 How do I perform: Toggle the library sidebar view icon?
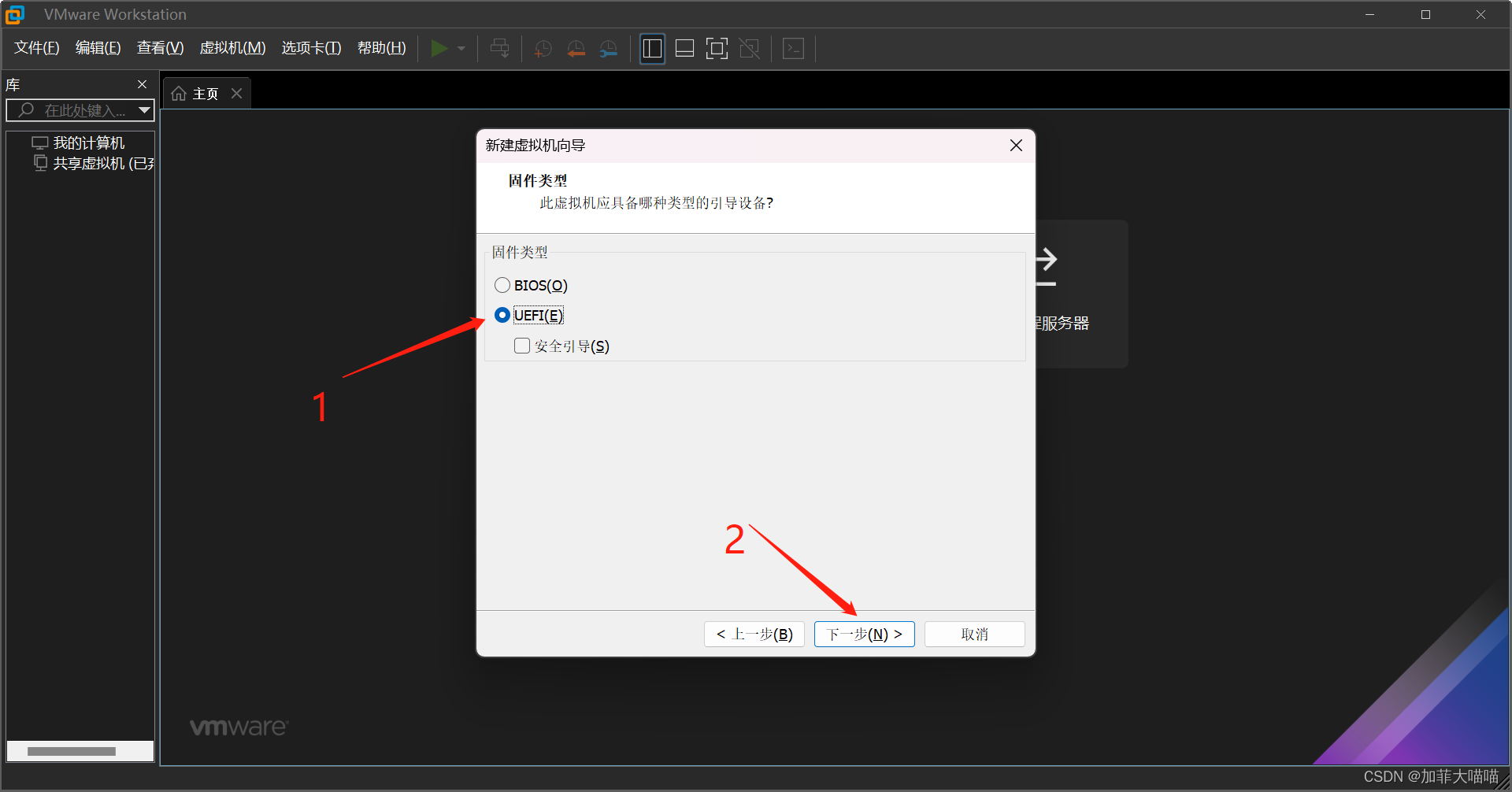[652, 49]
